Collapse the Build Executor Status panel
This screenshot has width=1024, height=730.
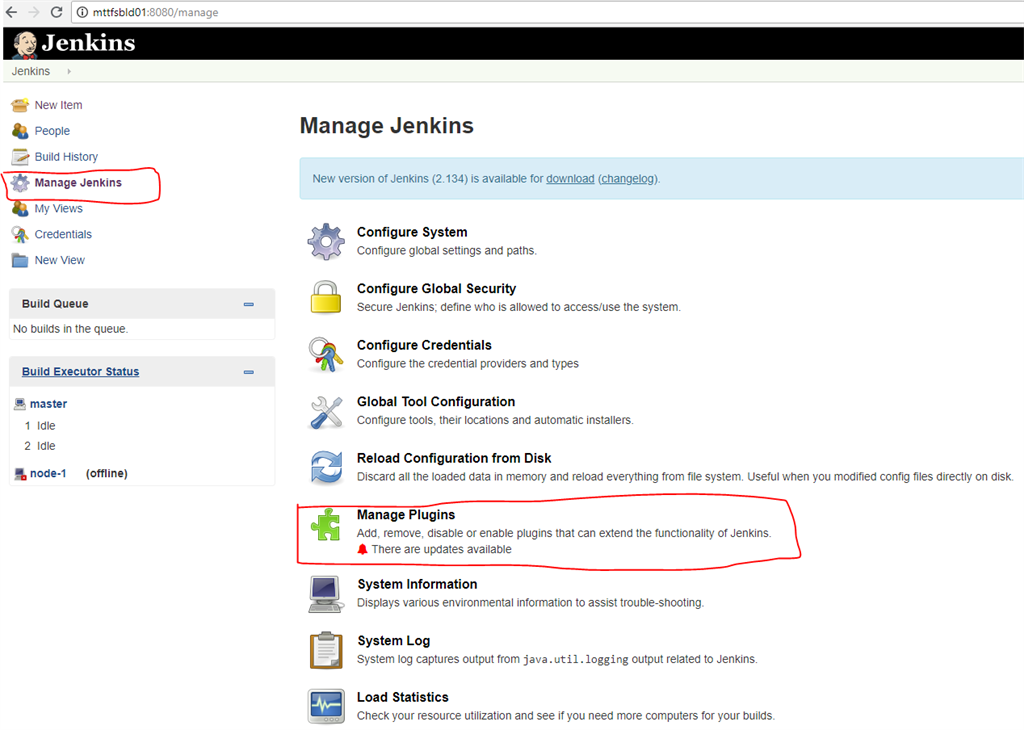click(248, 372)
